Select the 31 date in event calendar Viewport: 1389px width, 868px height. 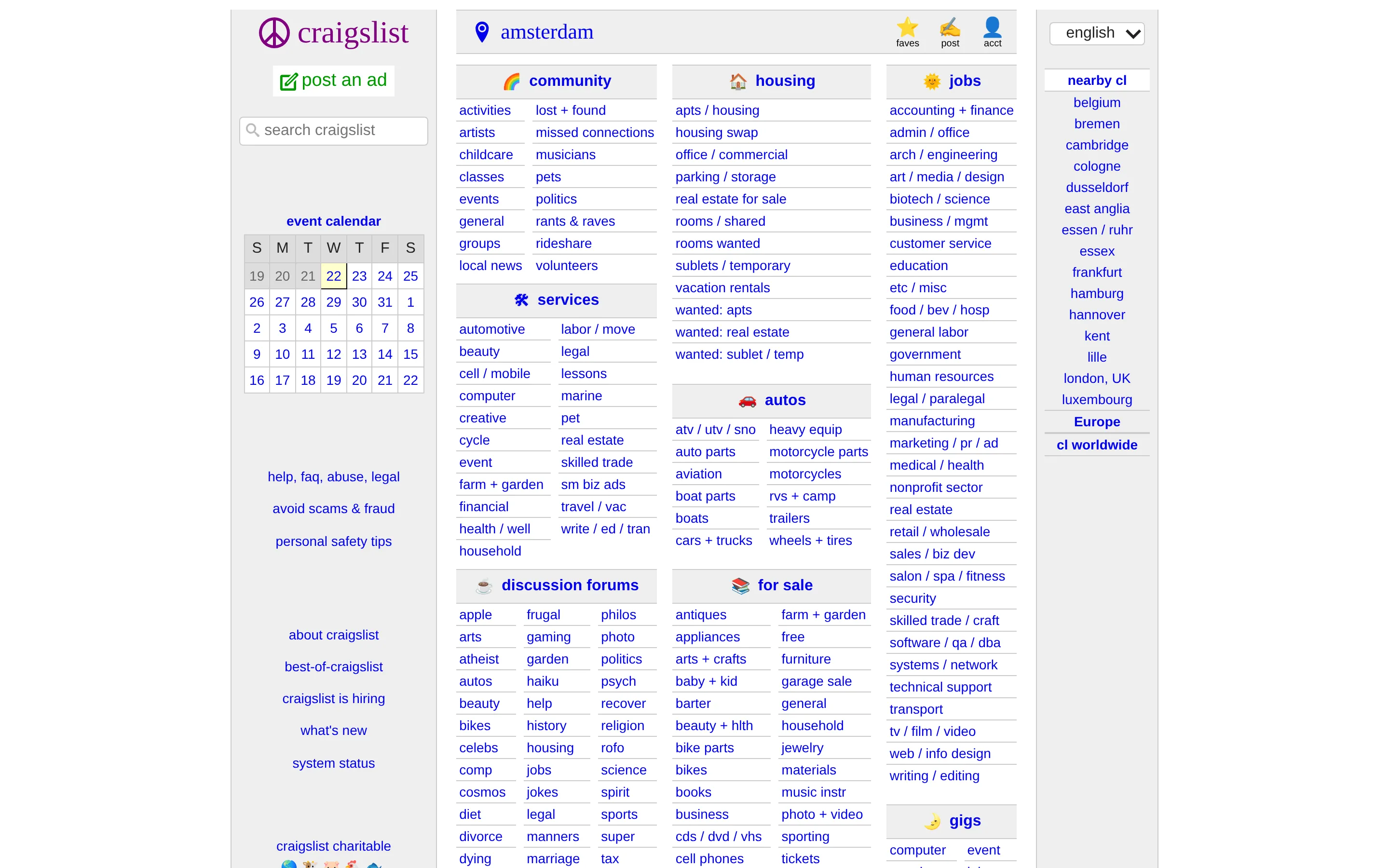(384, 302)
